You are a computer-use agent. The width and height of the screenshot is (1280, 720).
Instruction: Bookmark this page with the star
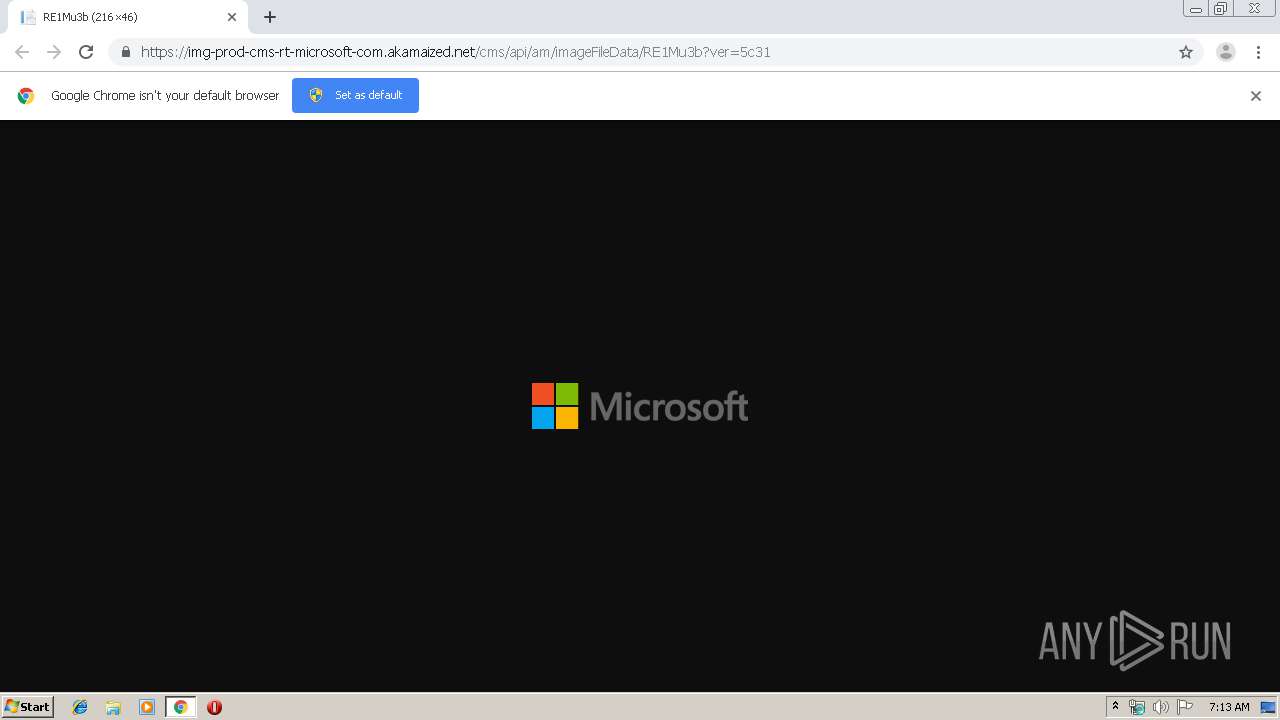[1186, 52]
